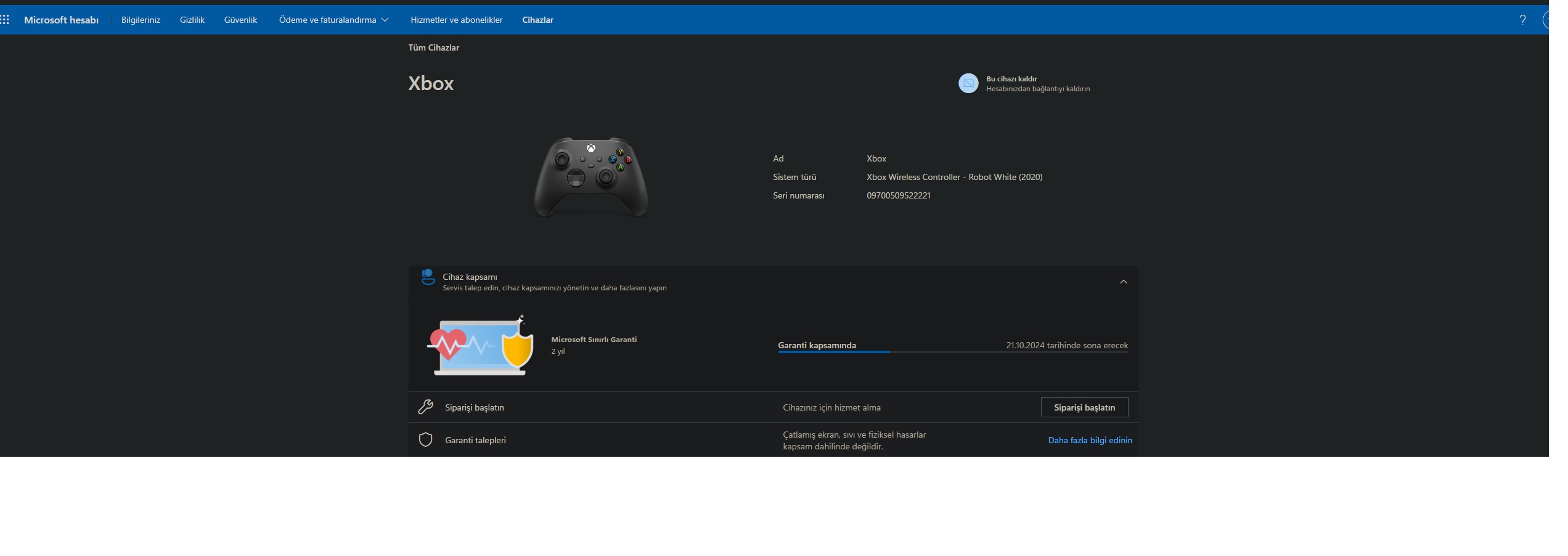Viewport: 1568px width, 556px height.
Task: Click the remove device round icon
Action: point(968,83)
